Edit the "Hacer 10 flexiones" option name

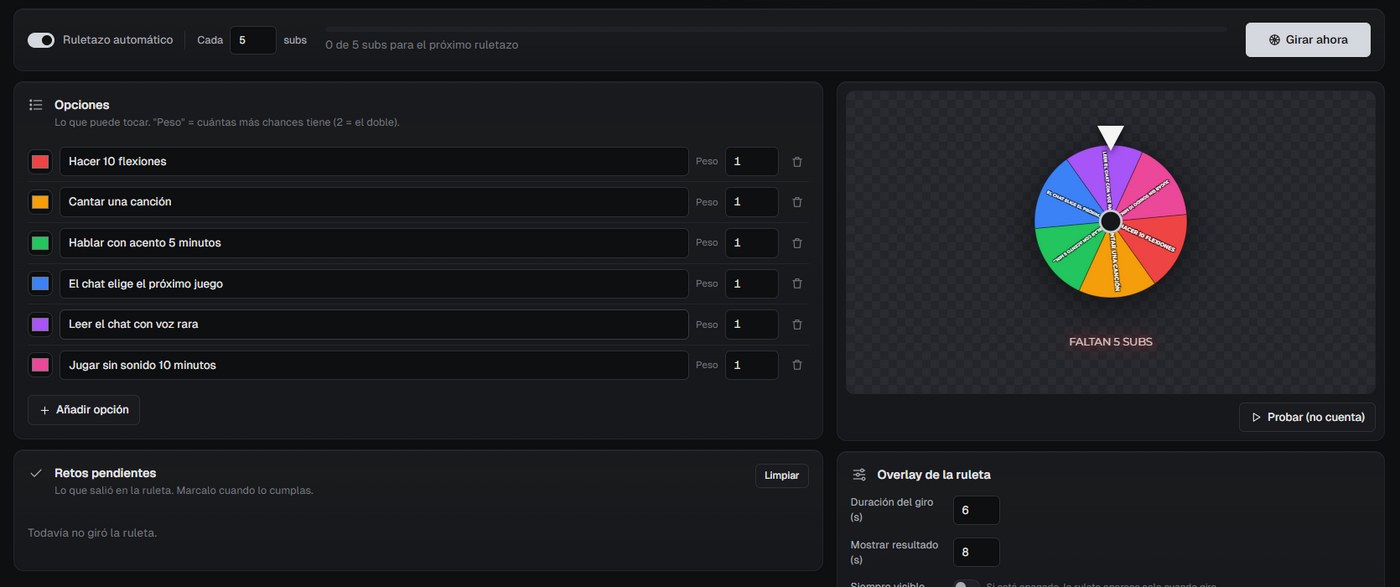[x=374, y=161]
